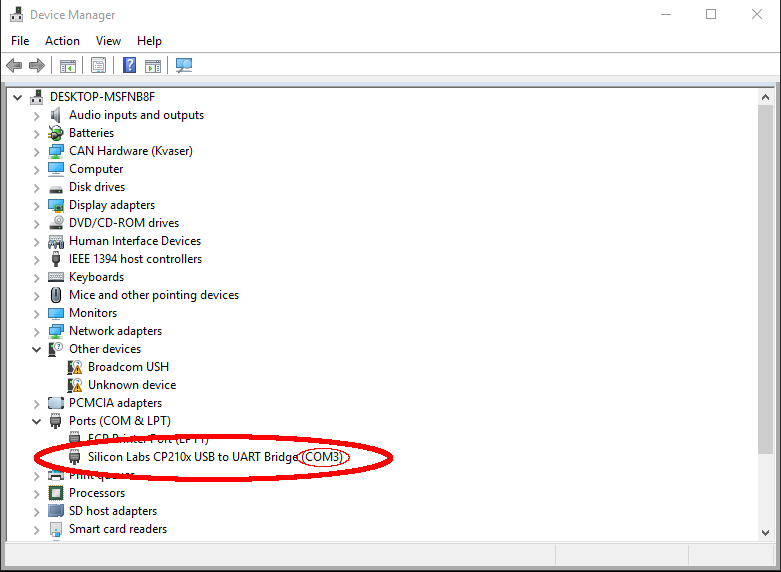Viewport: 781px width, 572px height.
Task: Click the vertical scrollbar thumb
Action: pyautogui.click(x=766, y=280)
